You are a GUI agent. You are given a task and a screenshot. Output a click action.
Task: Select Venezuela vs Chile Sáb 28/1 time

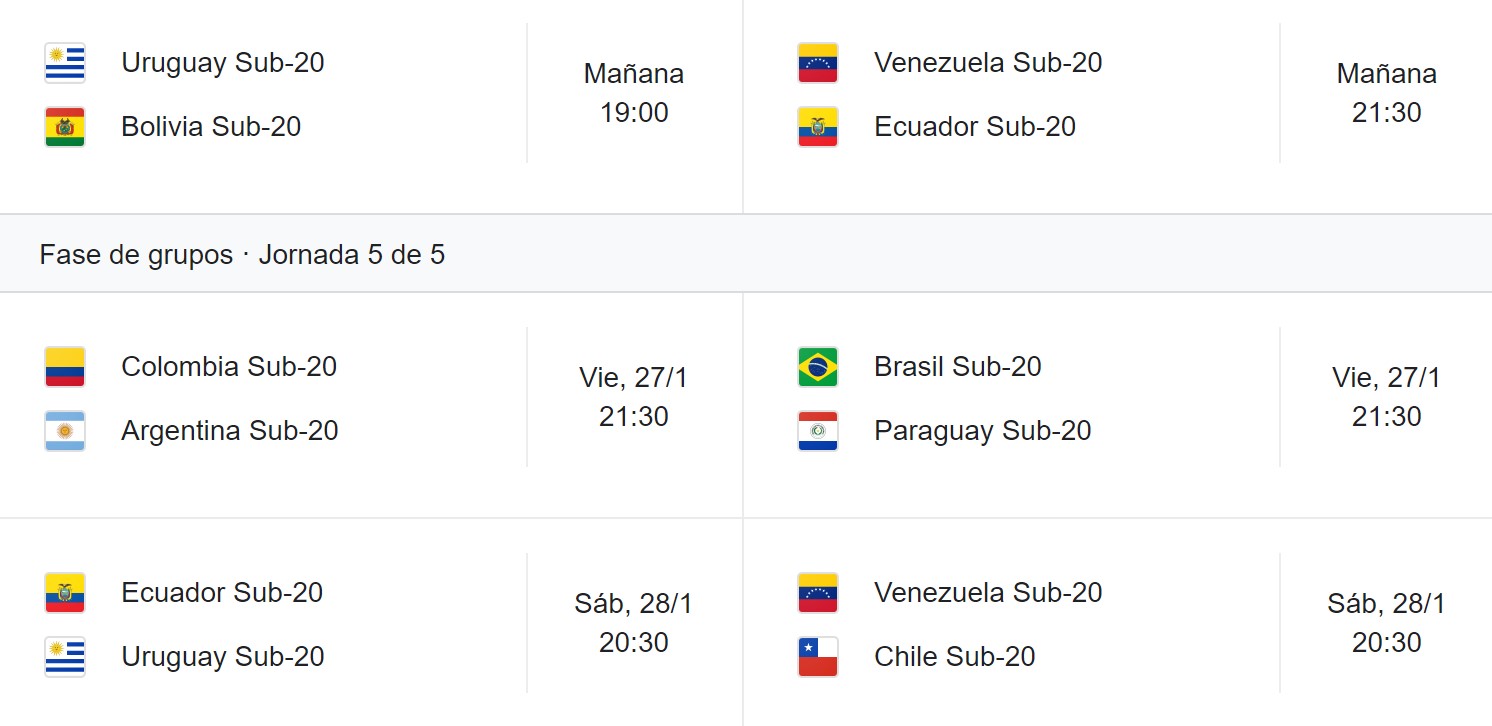(x=1387, y=623)
